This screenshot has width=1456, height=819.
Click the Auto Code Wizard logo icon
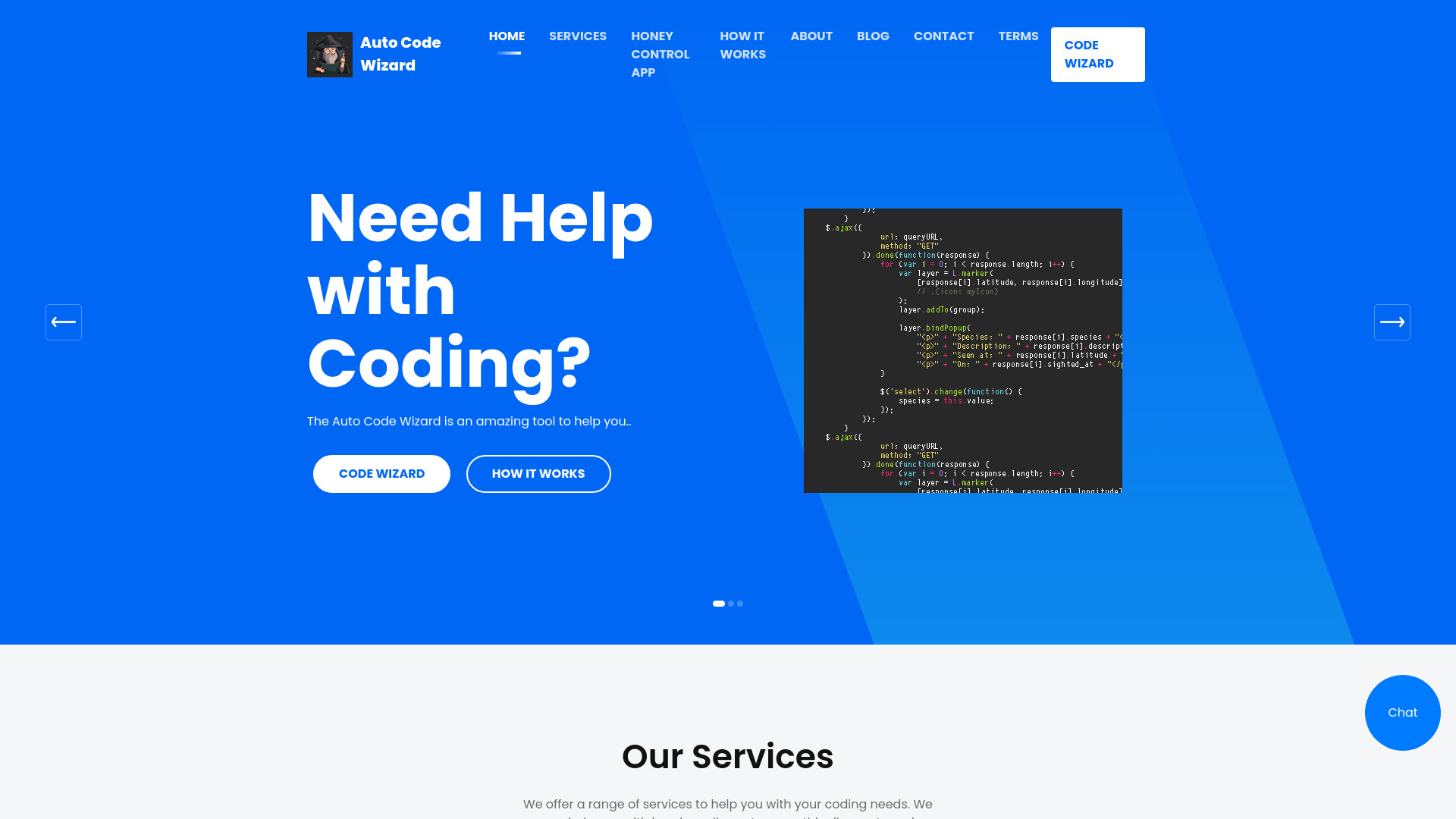(x=330, y=54)
